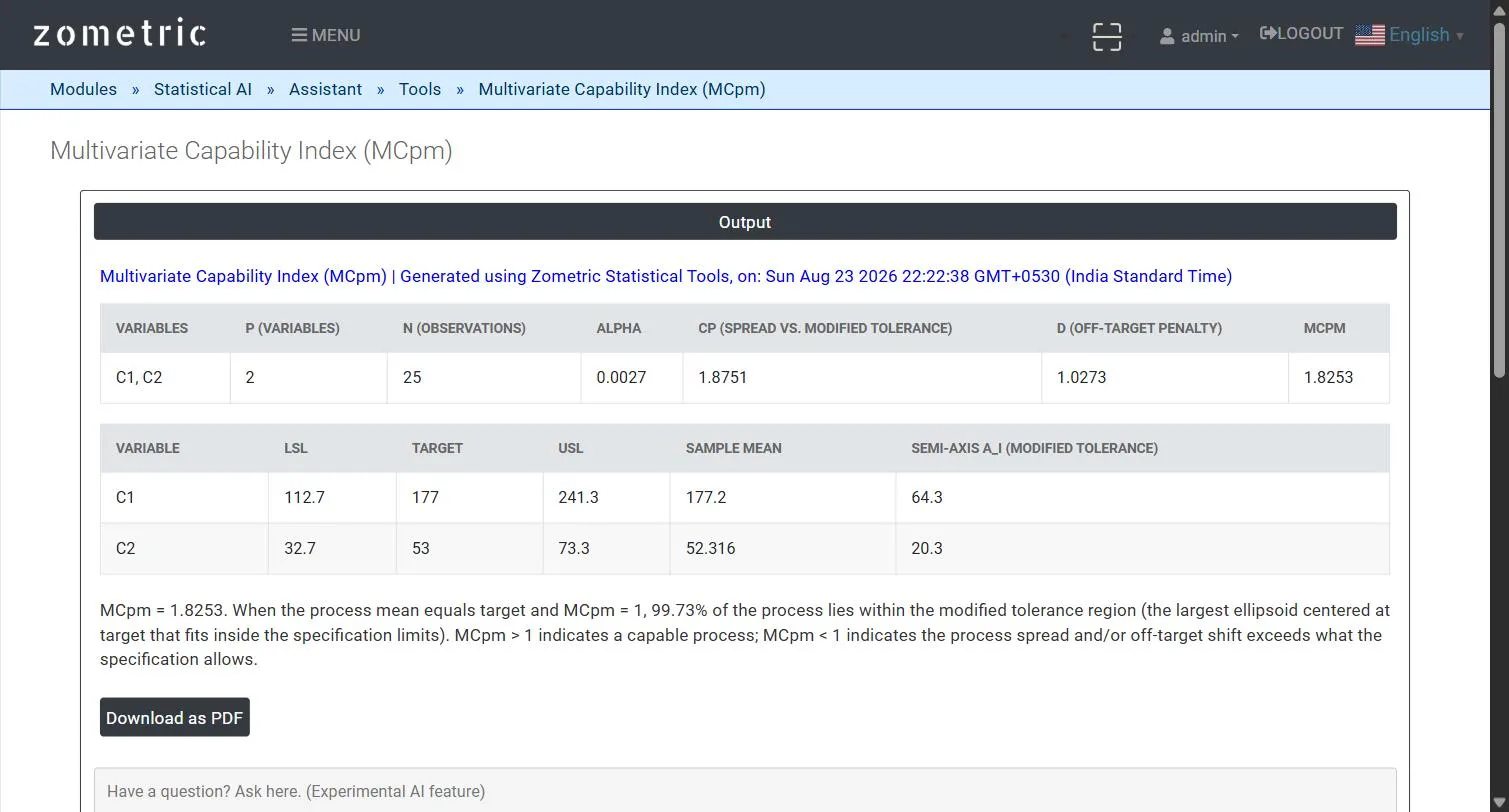Open the admin user dropdown
The image size is (1509, 812).
pos(1199,36)
